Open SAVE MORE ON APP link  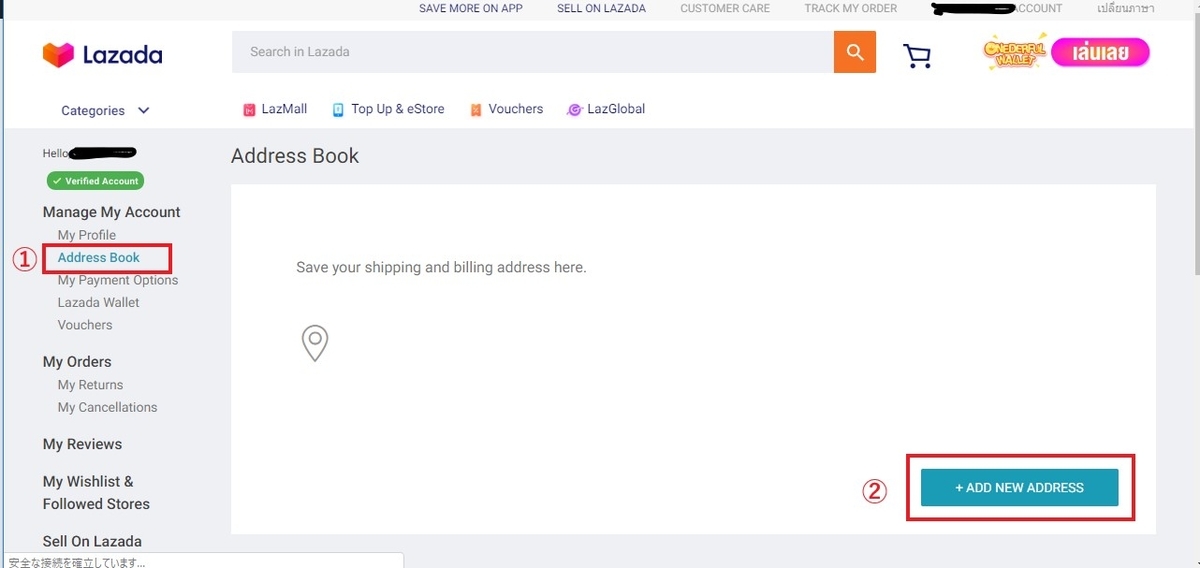coord(470,8)
